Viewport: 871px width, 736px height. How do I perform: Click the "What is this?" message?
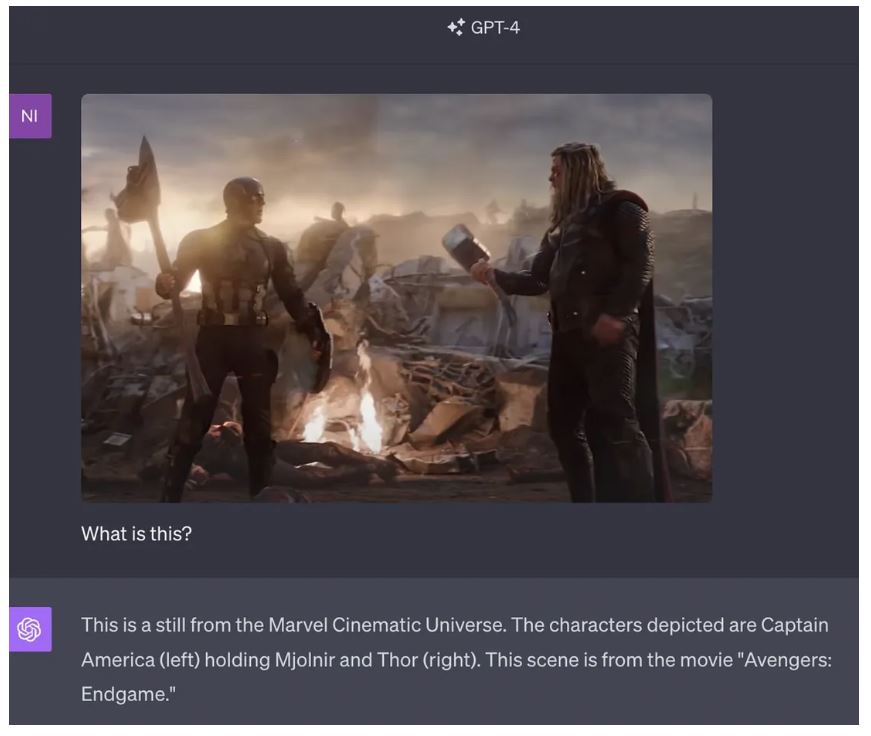137,534
